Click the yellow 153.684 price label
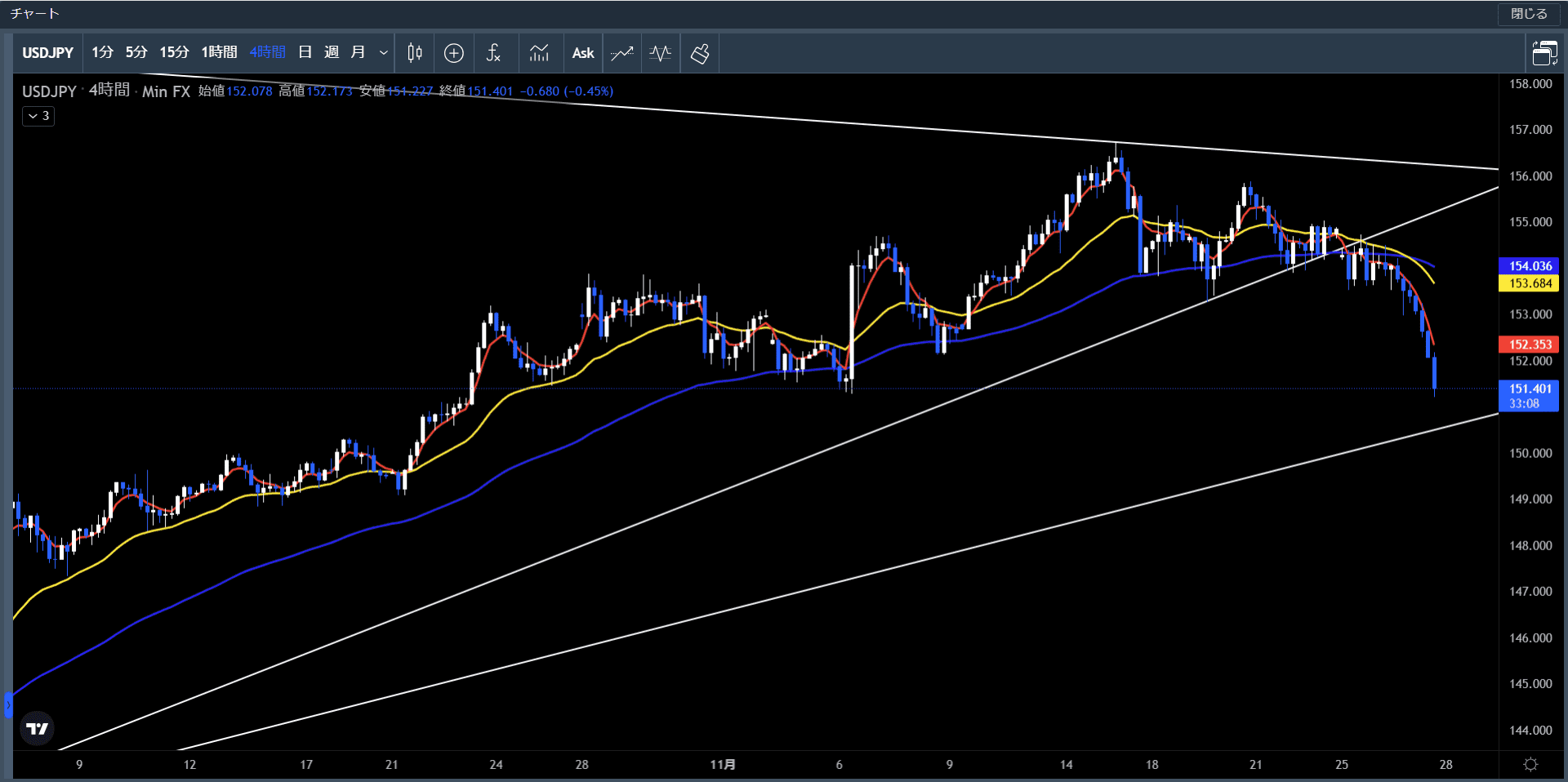The width and height of the screenshot is (1568, 782). (x=1529, y=283)
